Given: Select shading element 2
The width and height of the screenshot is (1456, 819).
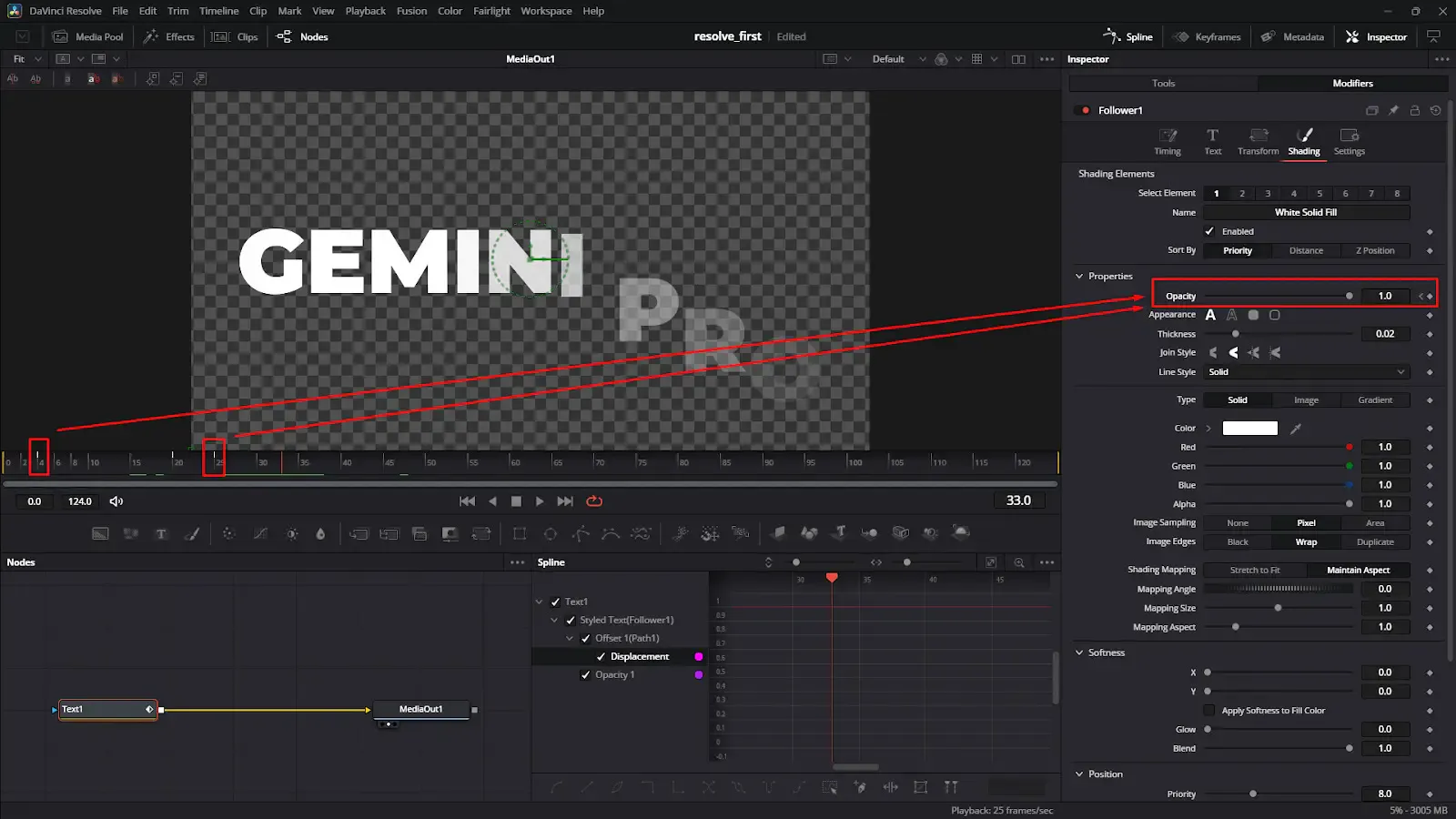Looking at the screenshot, I should pos(1241,193).
